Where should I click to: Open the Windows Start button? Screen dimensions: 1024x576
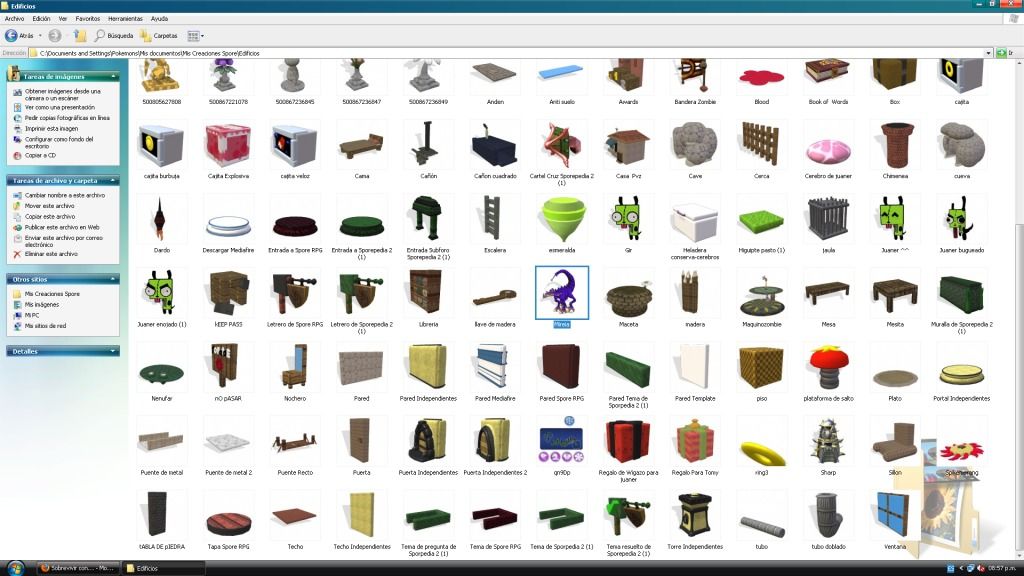pyautogui.click(x=15, y=568)
